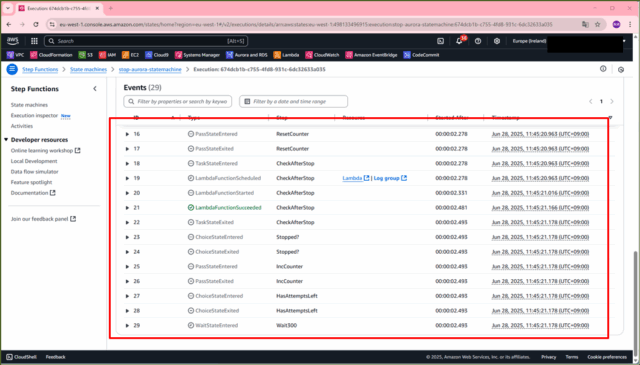Open Data flow simulator in sidebar
Screen dimensions: 640x365
pyautogui.click(x=34, y=172)
